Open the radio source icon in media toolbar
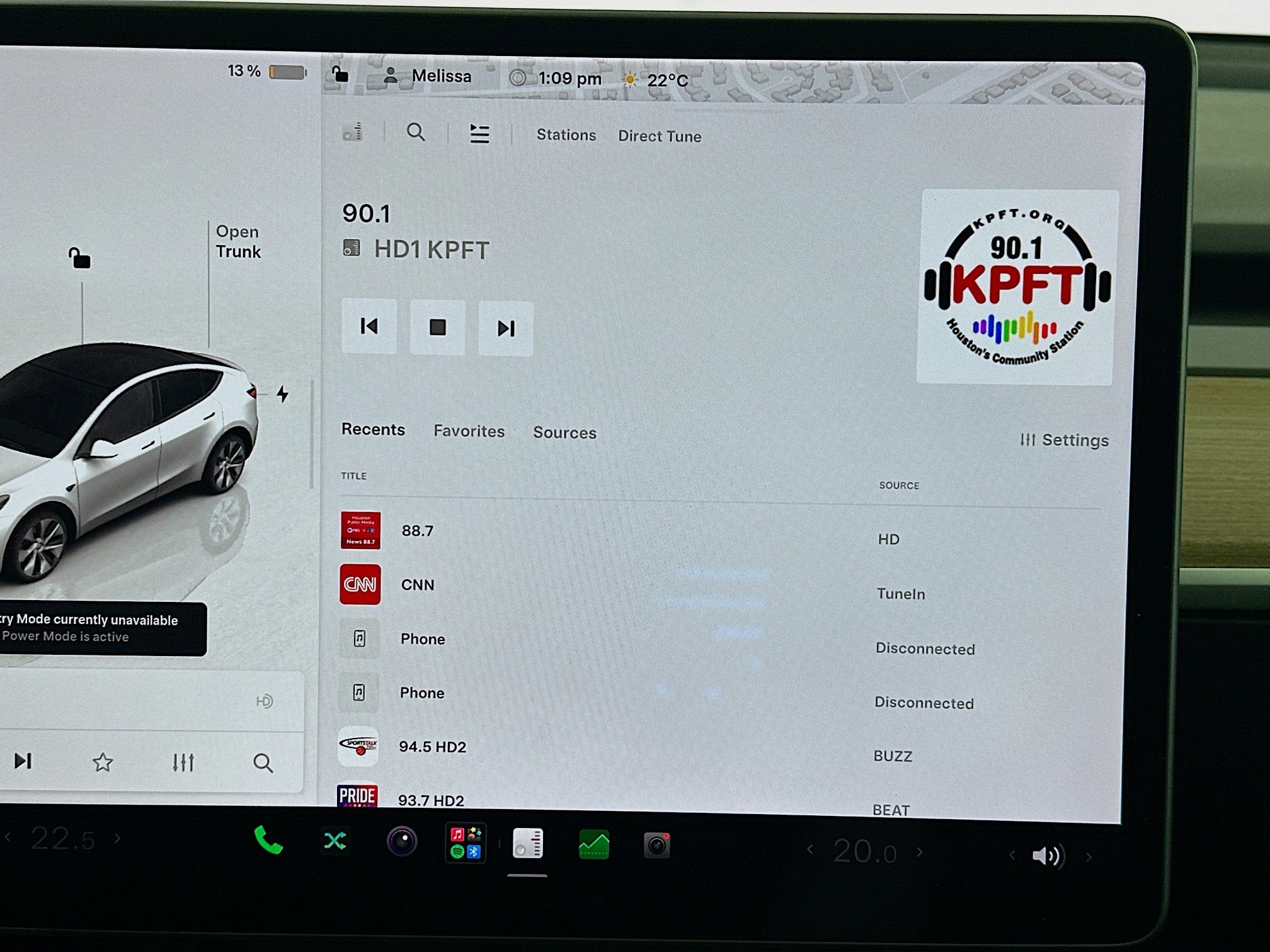The width and height of the screenshot is (1270, 952). click(352, 132)
